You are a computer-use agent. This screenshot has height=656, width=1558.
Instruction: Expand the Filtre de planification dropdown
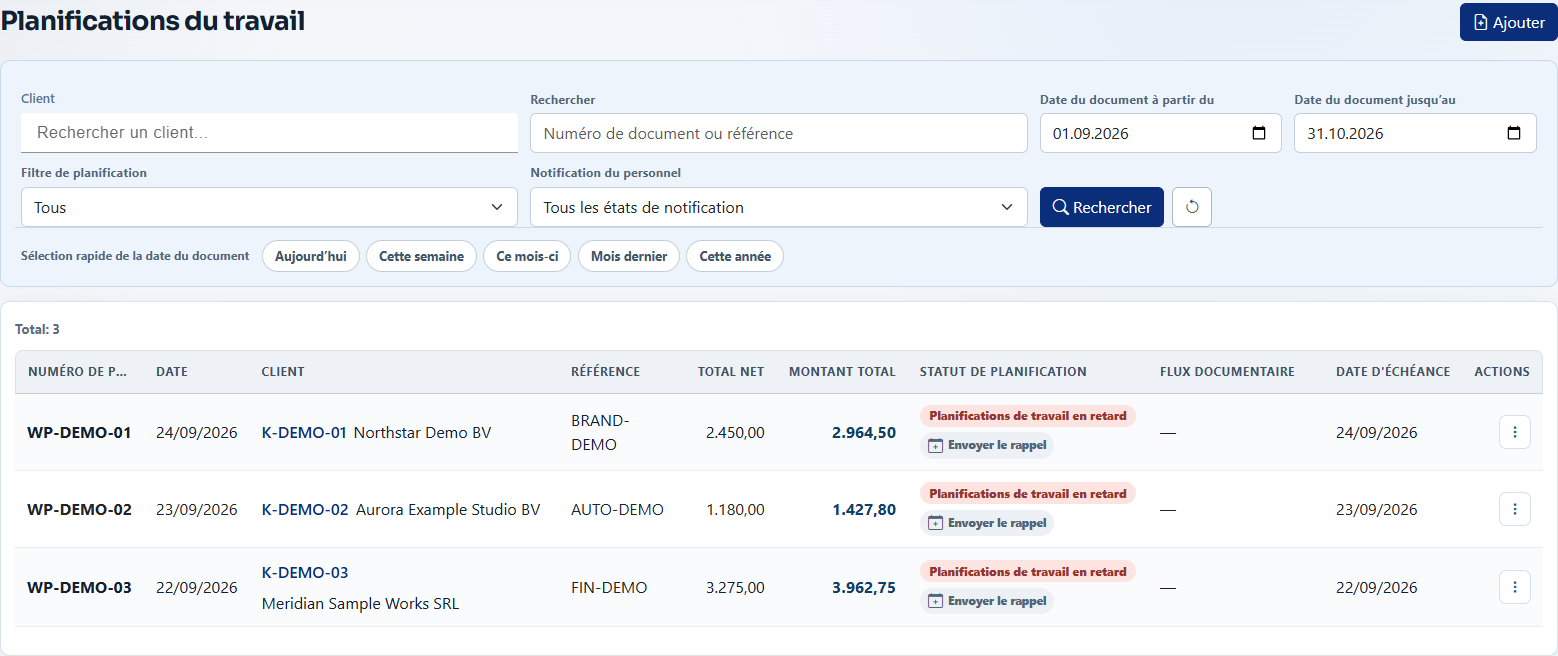pyautogui.click(x=269, y=207)
